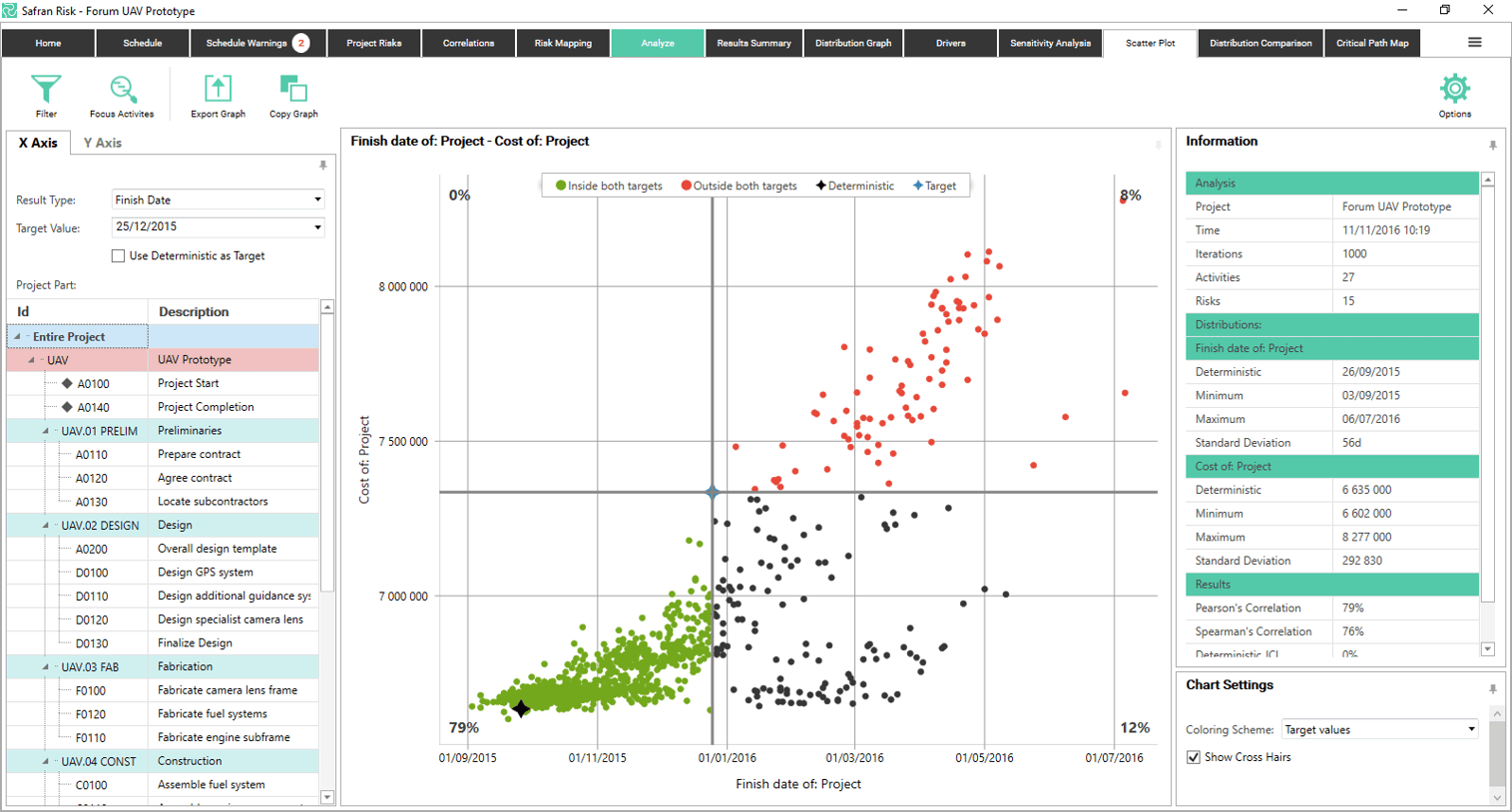Switch to the Y Axis tab
The width and height of the screenshot is (1512, 812).
(x=102, y=143)
